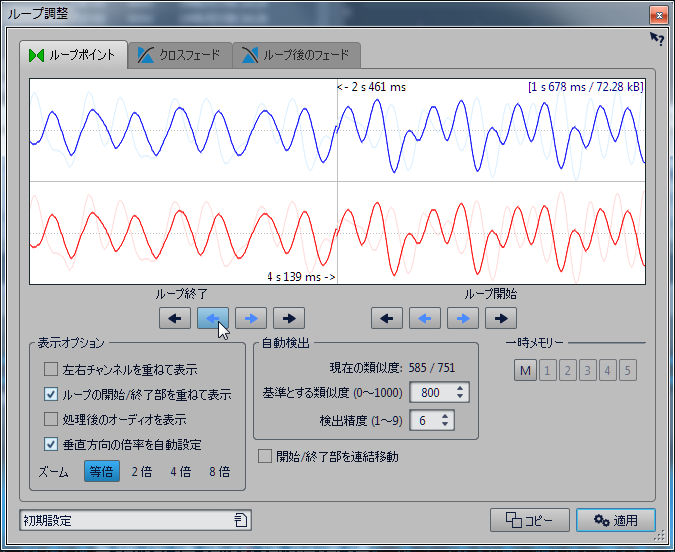Image resolution: width=675 pixels, height=552 pixels.
Task: Select 8 倍 zoom level
Action: pyautogui.click(x=220, y=471)
